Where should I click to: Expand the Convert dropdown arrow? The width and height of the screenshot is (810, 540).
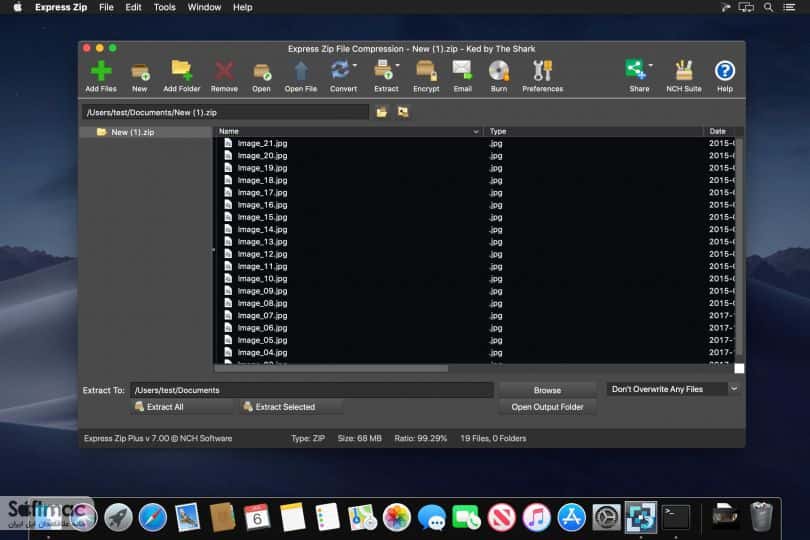click(355, 66)
